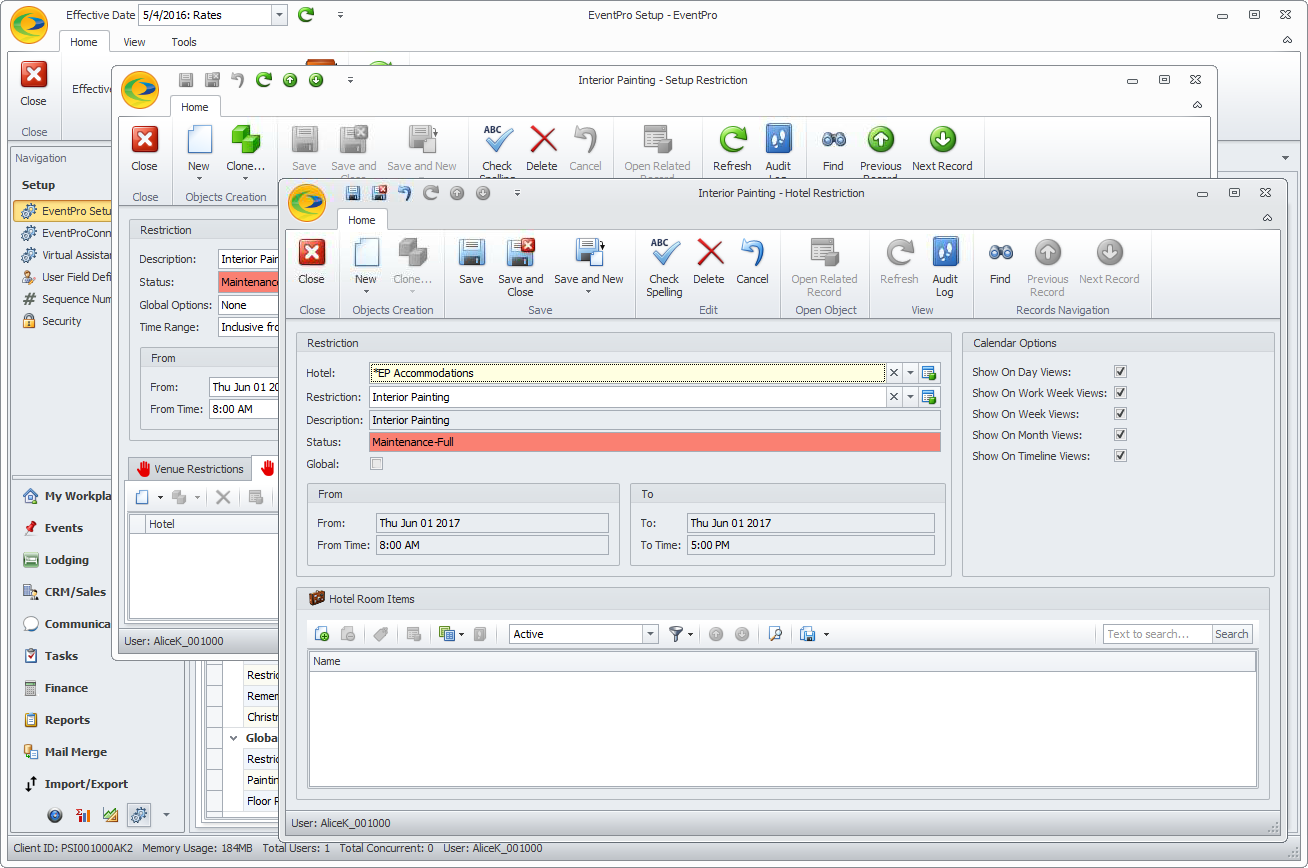Open Active filter dropdown in Hotel Room Items

650,634
